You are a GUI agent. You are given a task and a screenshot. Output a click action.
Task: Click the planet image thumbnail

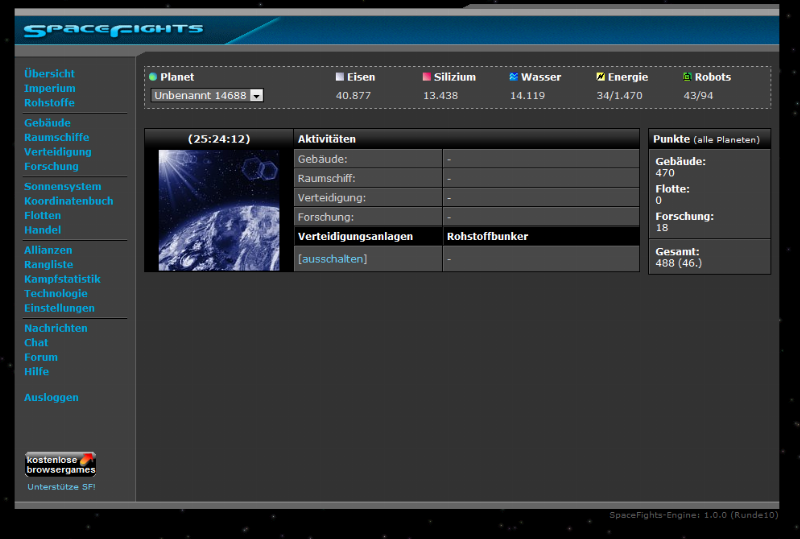[219, 210]
